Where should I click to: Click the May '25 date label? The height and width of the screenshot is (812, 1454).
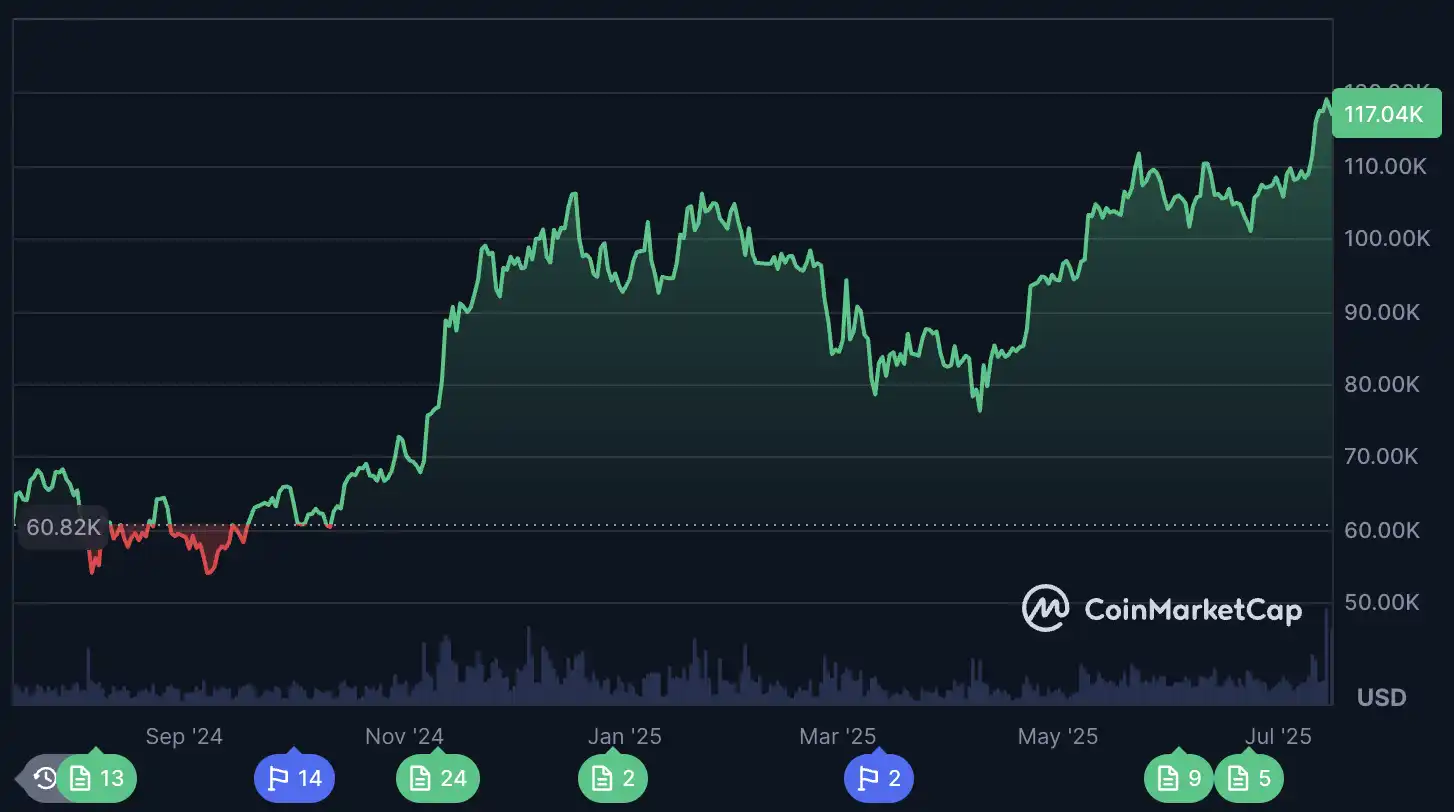click(1058, 737)
